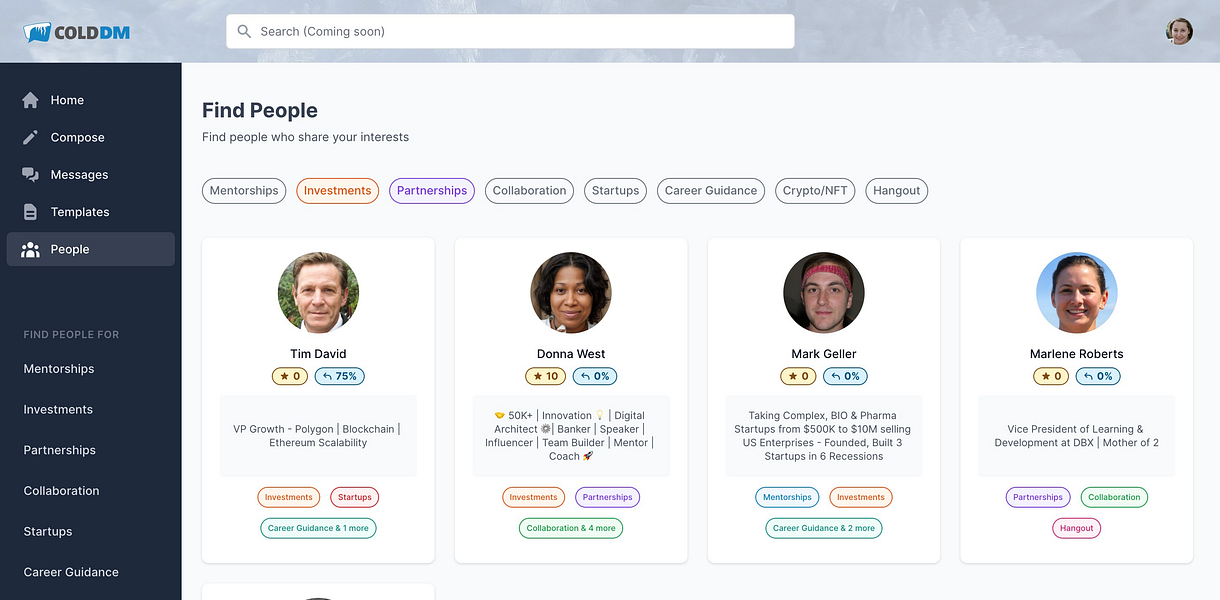
Task: Open the user profile avatar
Action: [x=1179, y=31]
